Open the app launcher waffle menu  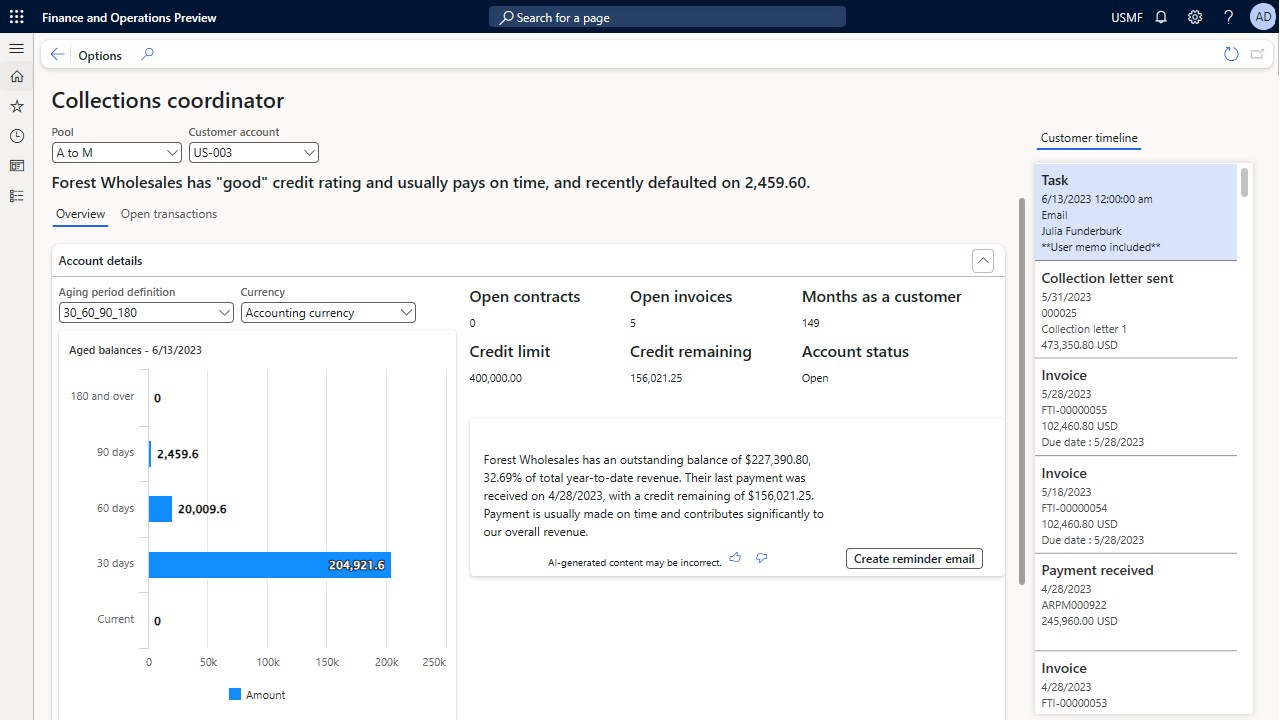(16, 17)
